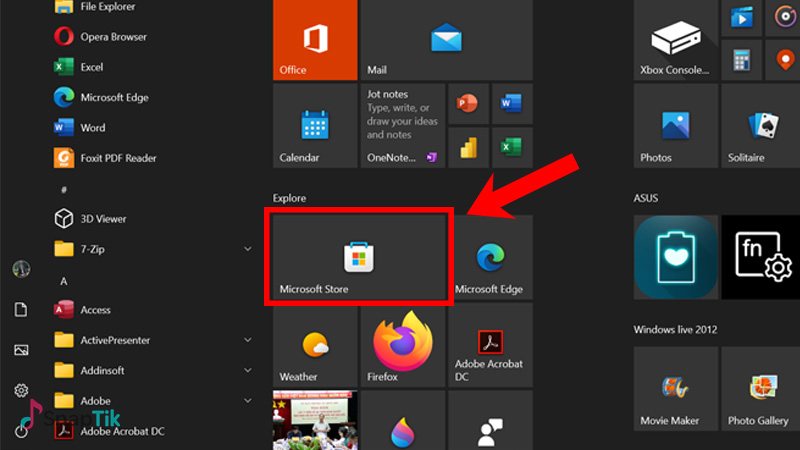Screen dimensions: 800x450
Task: Click the Calendar tile
Action: coord(315,126)
